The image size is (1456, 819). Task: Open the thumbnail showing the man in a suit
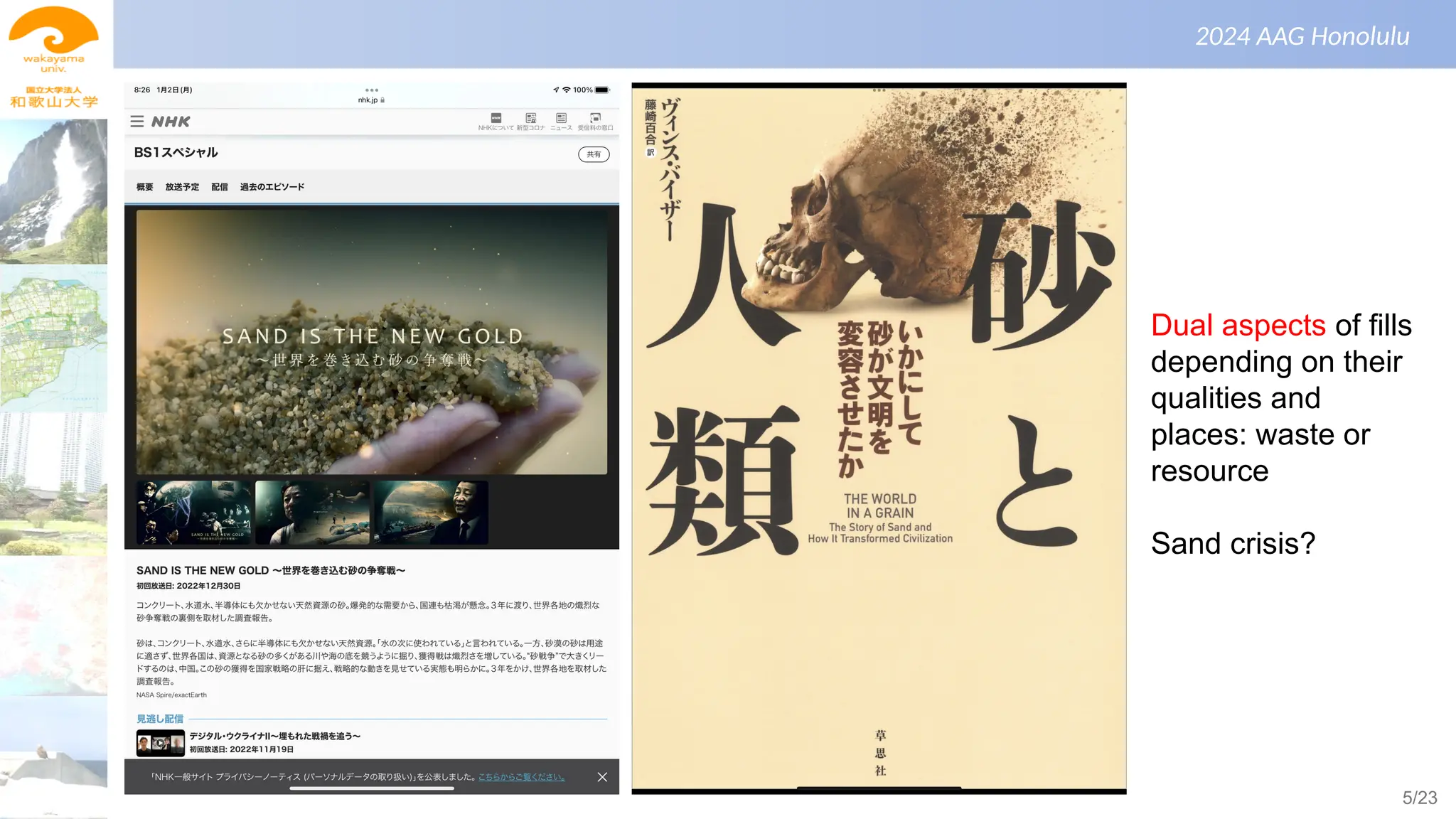(431, 513)
